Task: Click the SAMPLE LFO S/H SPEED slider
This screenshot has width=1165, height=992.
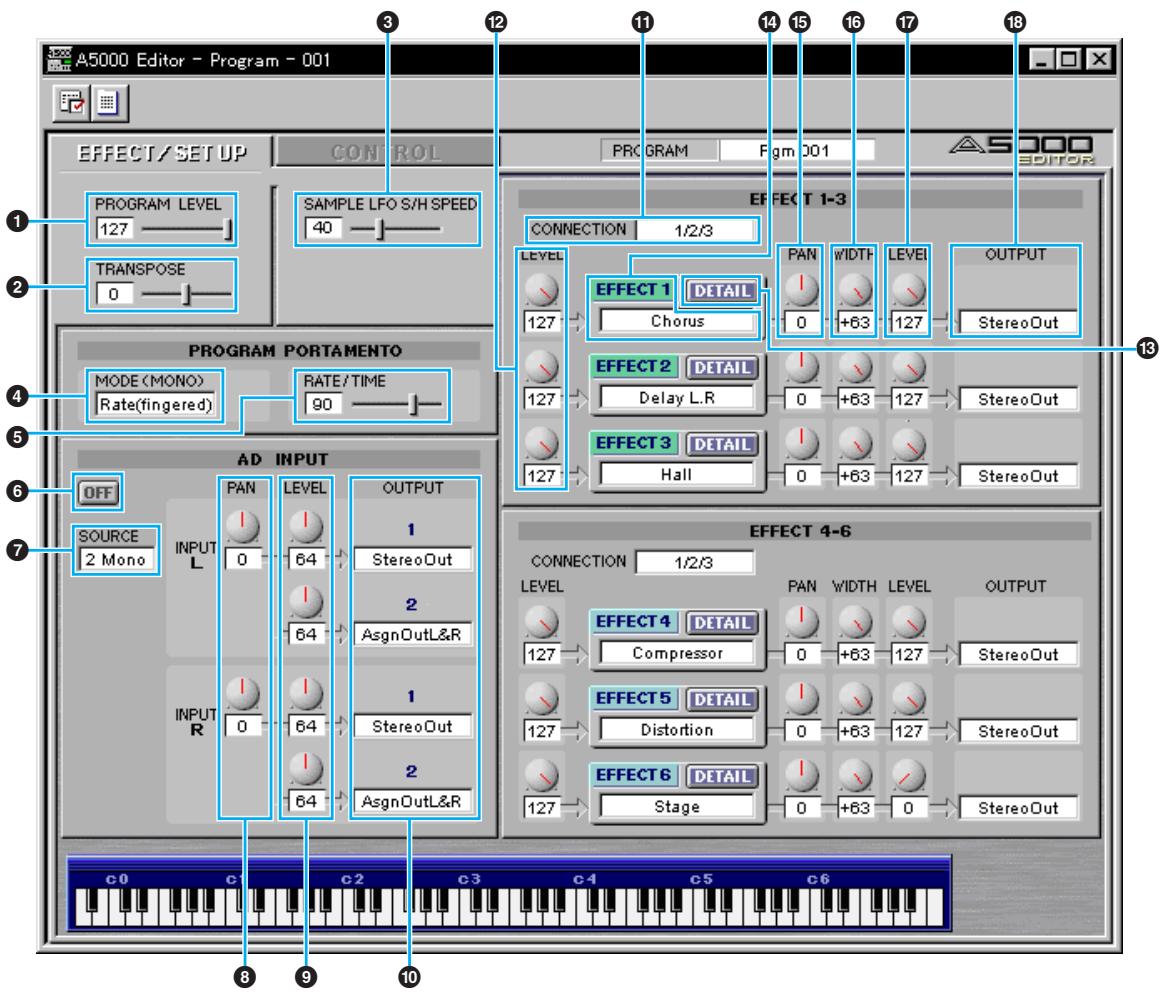Action: click(395, 229)
